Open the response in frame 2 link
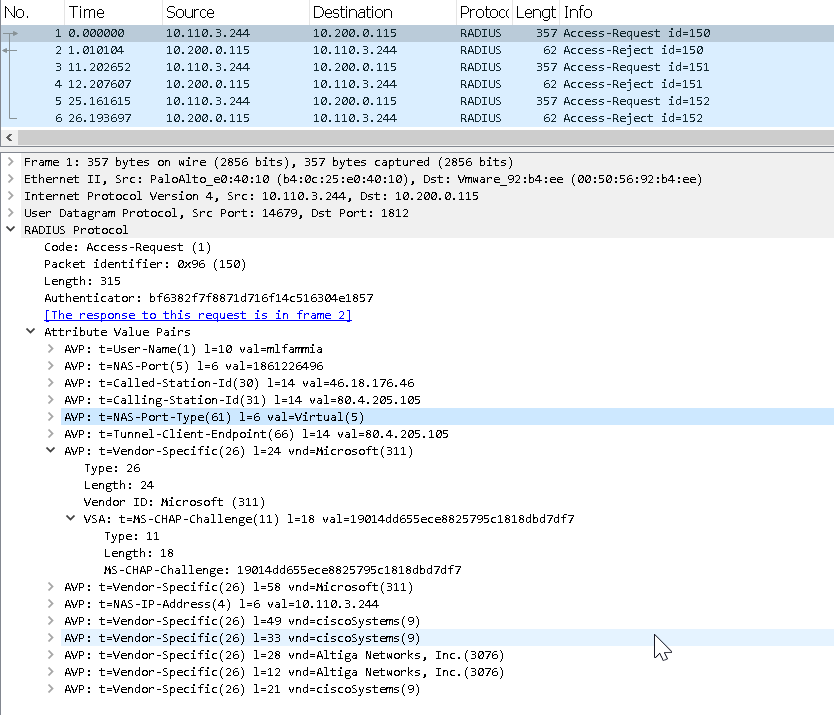This screenshot has height=715, width=834. (x=197, y=315)
